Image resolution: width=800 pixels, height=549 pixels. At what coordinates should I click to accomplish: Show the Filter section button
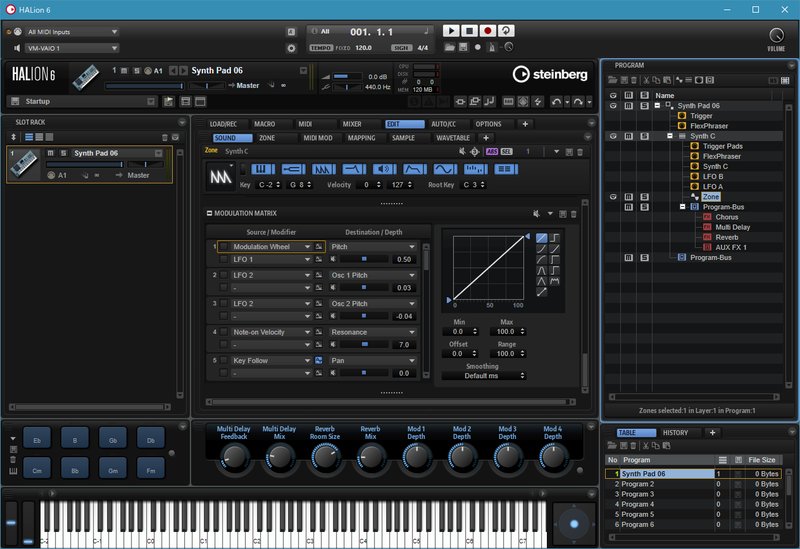click(354, 169)
